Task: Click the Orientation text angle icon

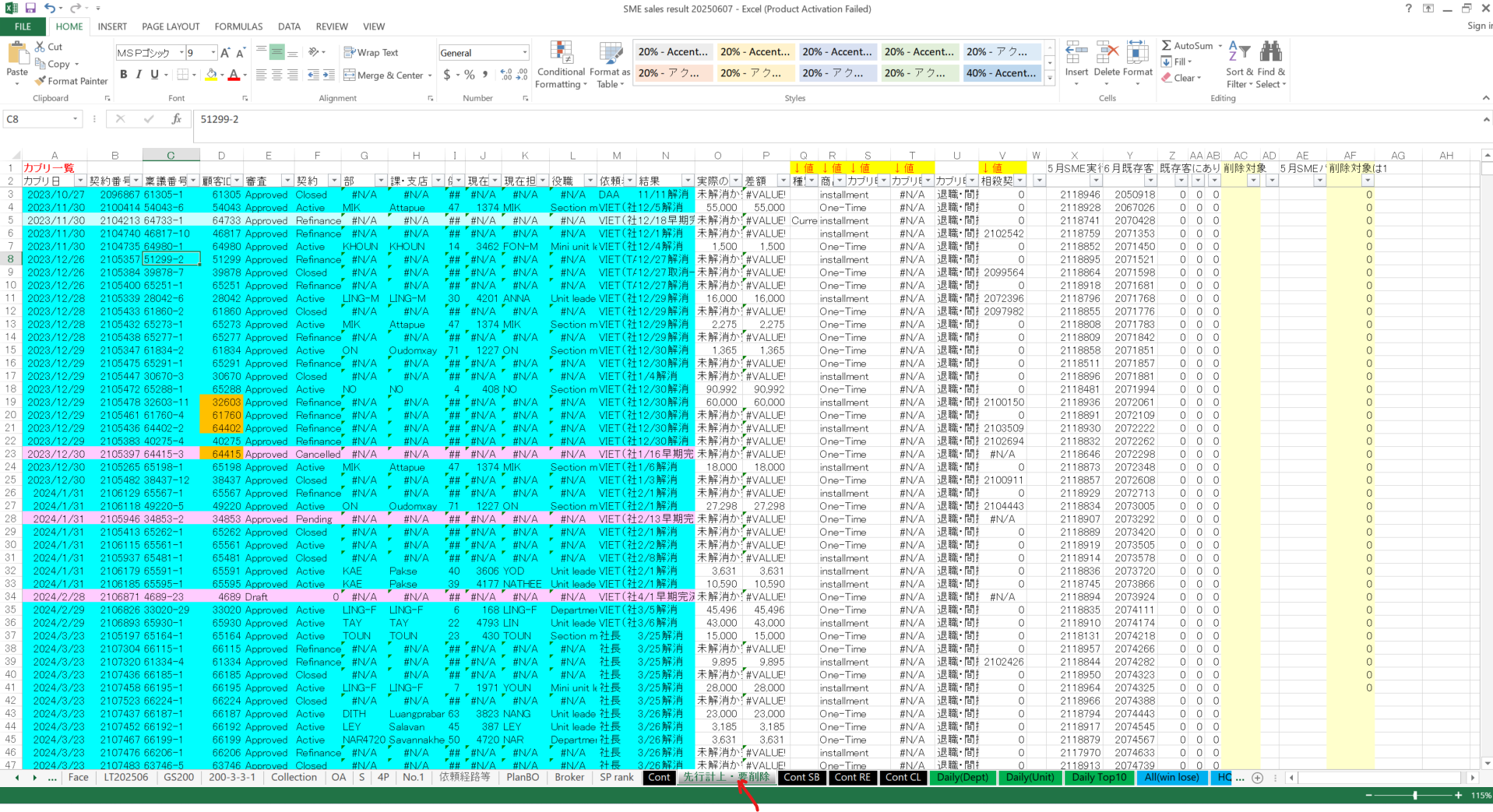Action: pyautogui.click(x=314, y=52)
